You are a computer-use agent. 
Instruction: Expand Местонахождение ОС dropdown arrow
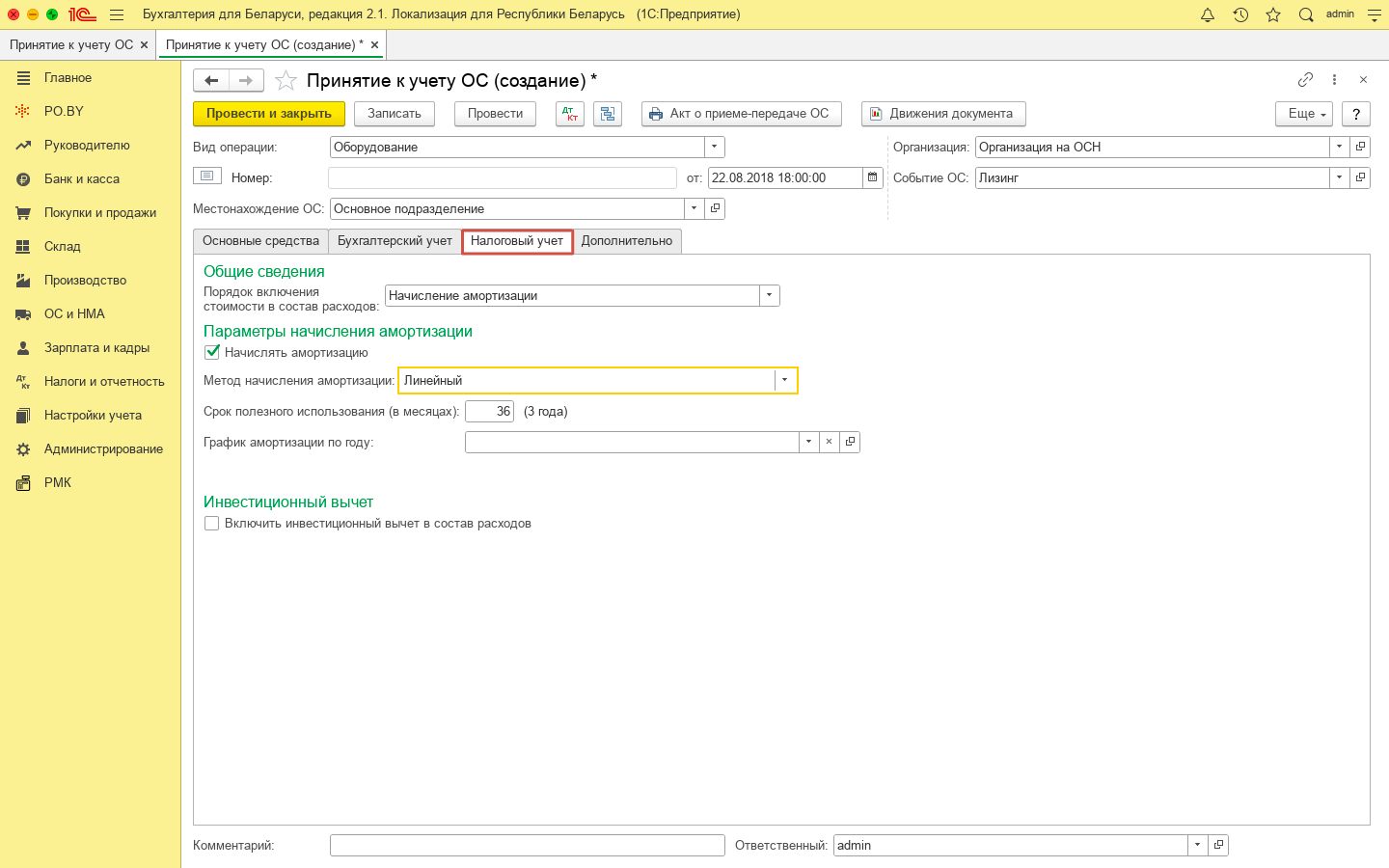pyautogui.click(x=694, y=208)
